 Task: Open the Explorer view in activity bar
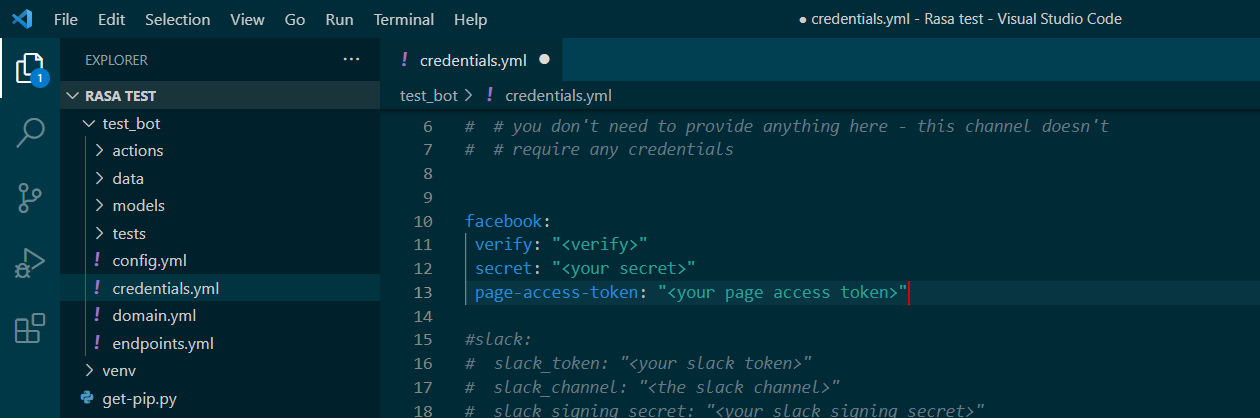30,68
